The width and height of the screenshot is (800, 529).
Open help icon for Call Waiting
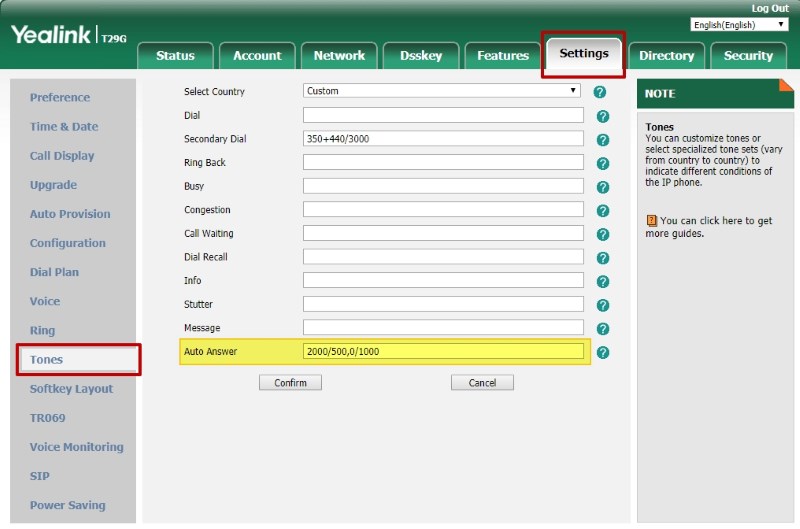pyautogui.click(x=603, y=234)
